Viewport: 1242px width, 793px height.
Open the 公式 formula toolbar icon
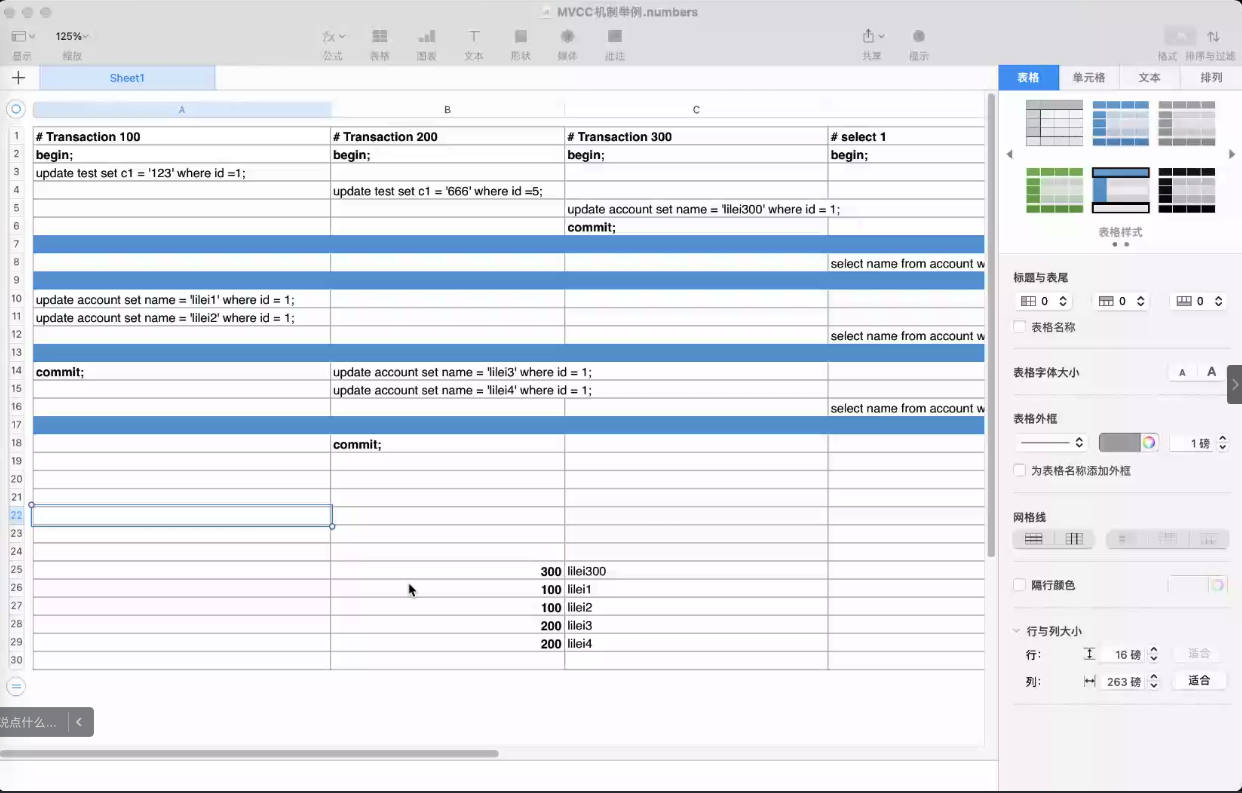point(333,36)
